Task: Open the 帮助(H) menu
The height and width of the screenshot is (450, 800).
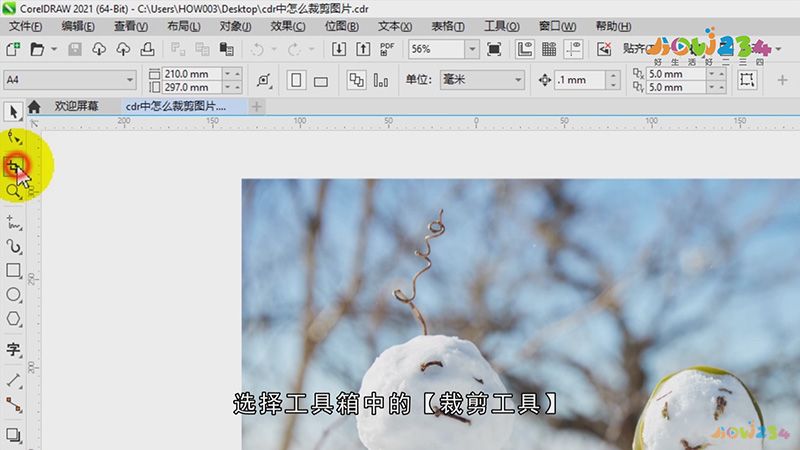Action: pos(613,26)
